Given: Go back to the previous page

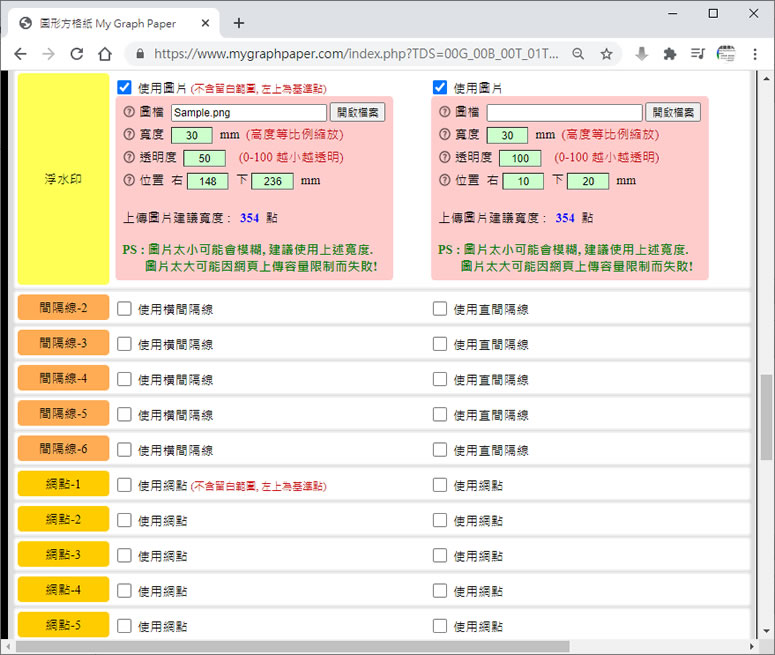Looking at the screenshot, I should (20, 53).
